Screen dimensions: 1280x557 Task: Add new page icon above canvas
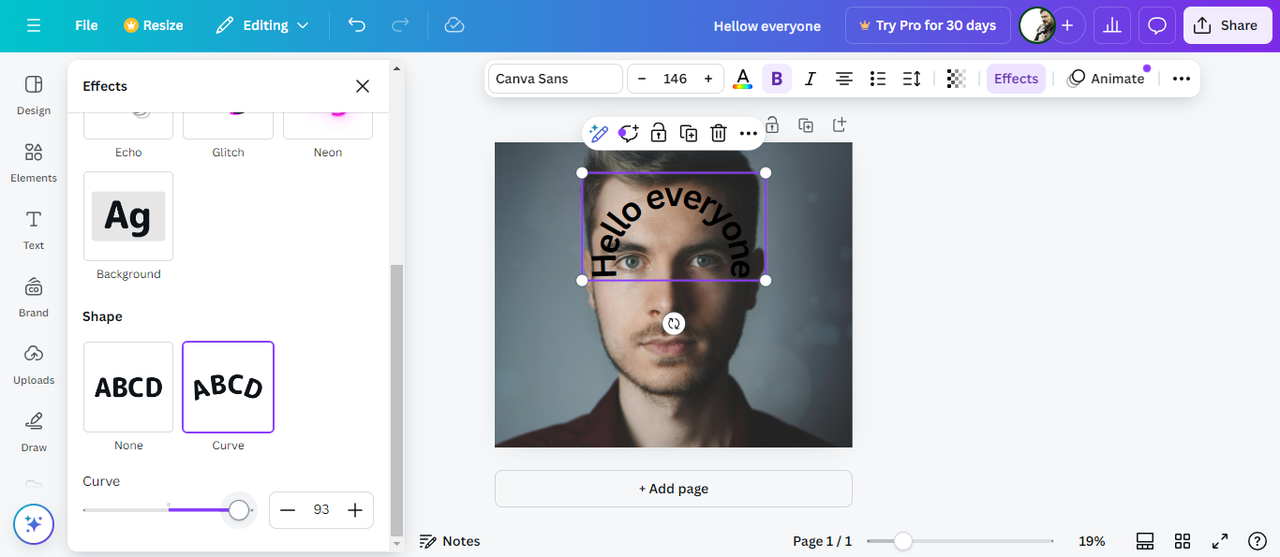(x=840, y=125)
